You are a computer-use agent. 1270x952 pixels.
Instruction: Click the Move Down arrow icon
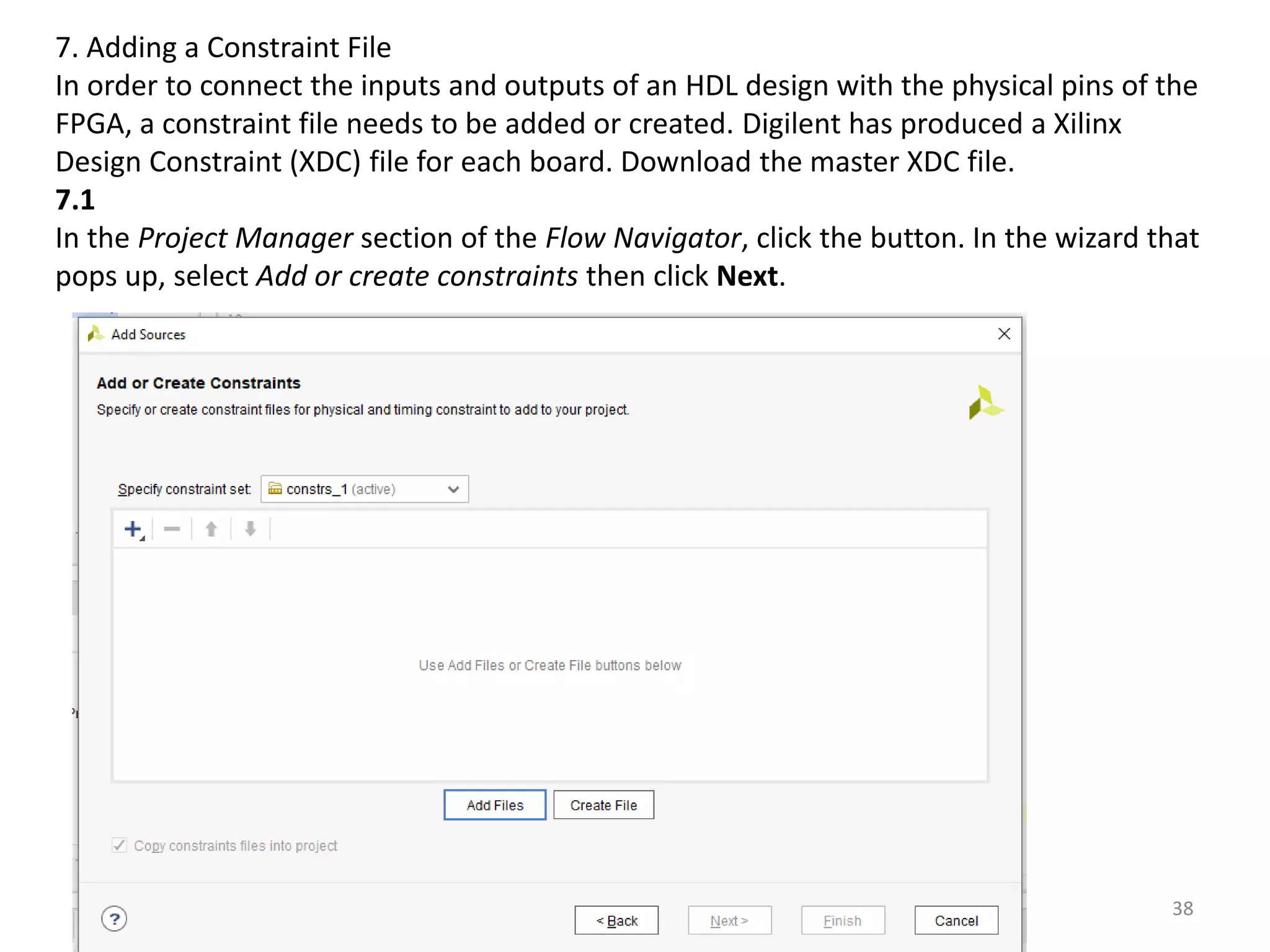click(x=250, y=529)
